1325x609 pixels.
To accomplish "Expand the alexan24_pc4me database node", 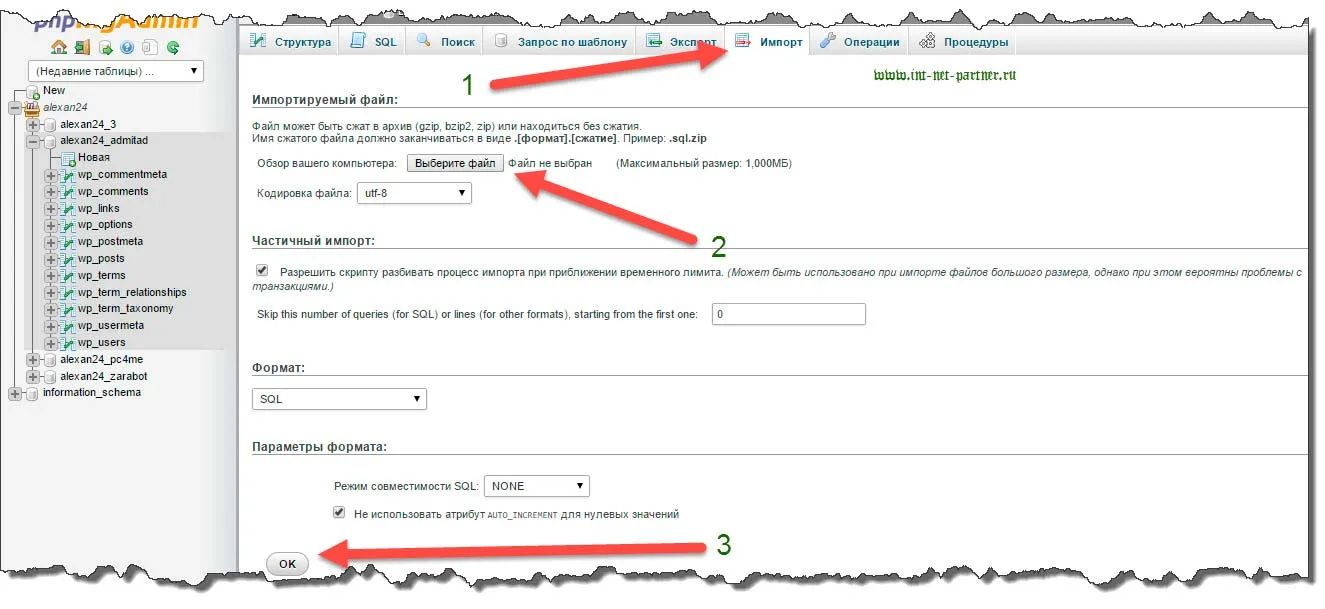I will [34, 360].
